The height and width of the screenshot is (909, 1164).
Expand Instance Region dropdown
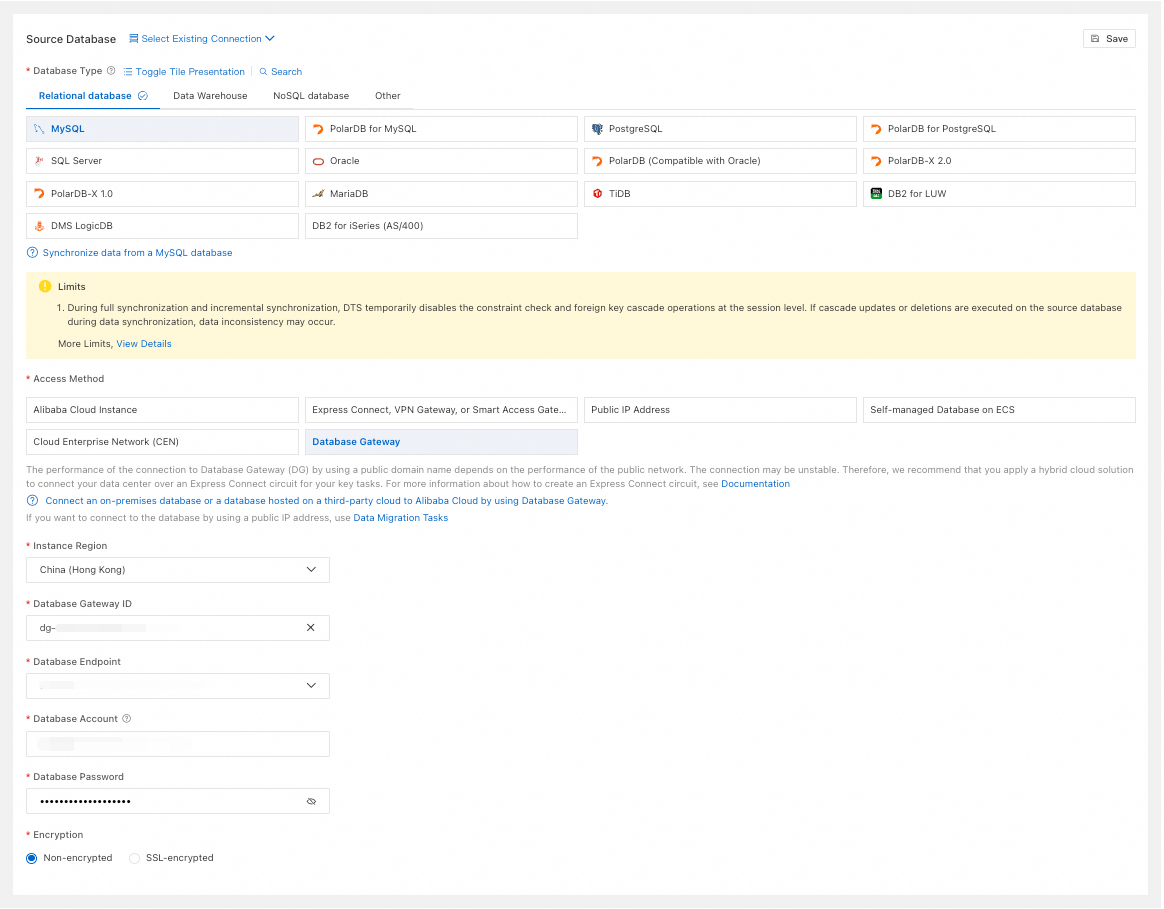point(177,570)
